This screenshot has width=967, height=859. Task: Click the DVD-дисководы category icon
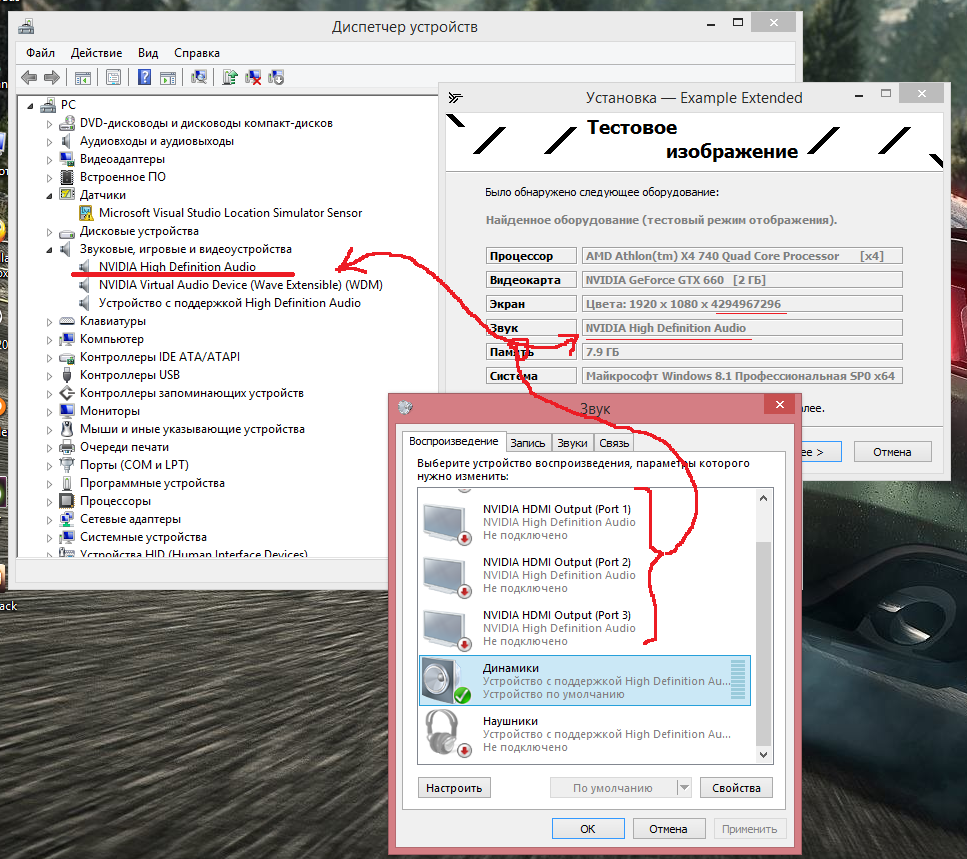[x=67, y=123]
